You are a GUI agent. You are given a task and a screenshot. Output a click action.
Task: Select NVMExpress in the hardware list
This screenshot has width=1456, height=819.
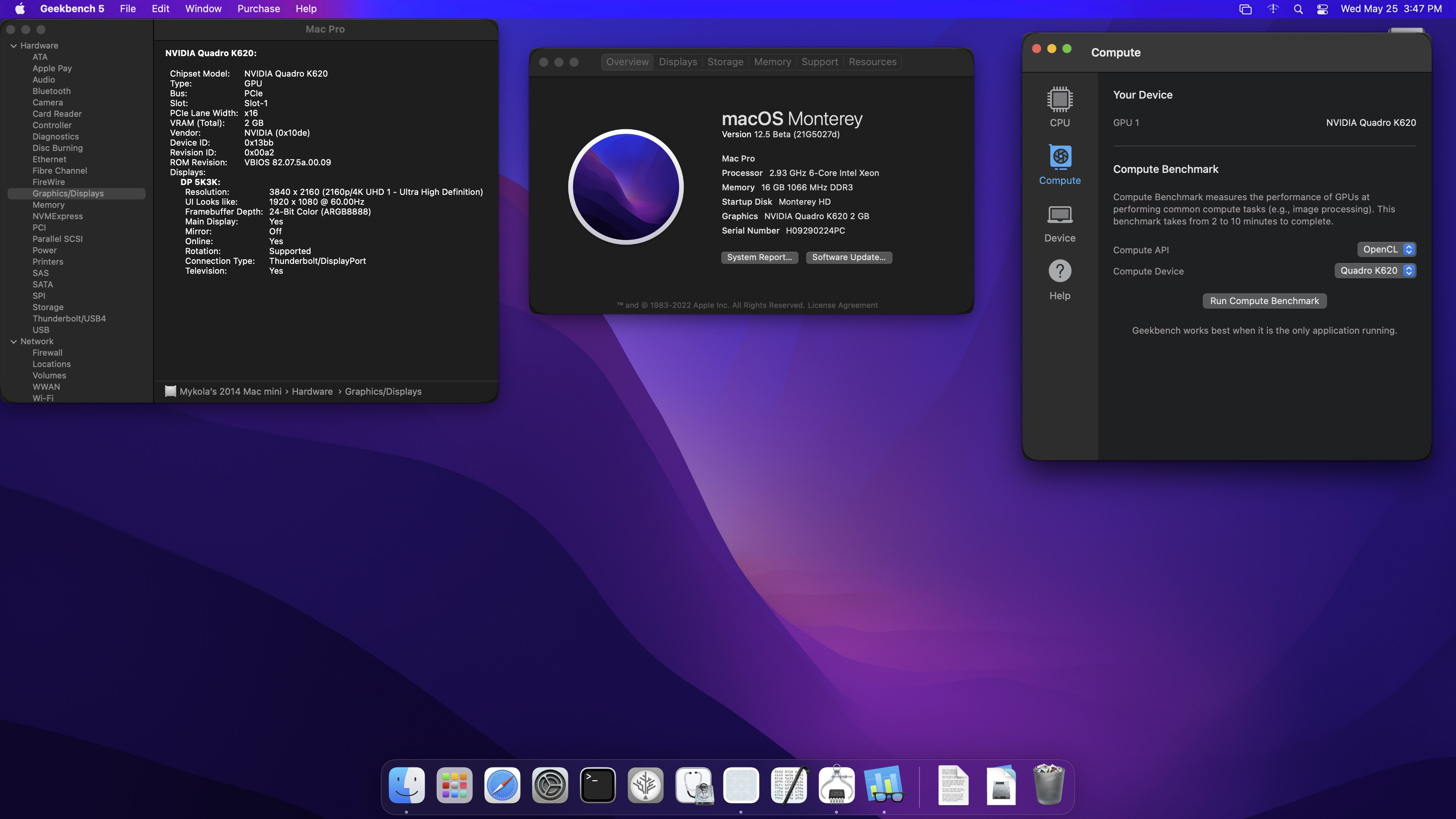coord(57,217)
